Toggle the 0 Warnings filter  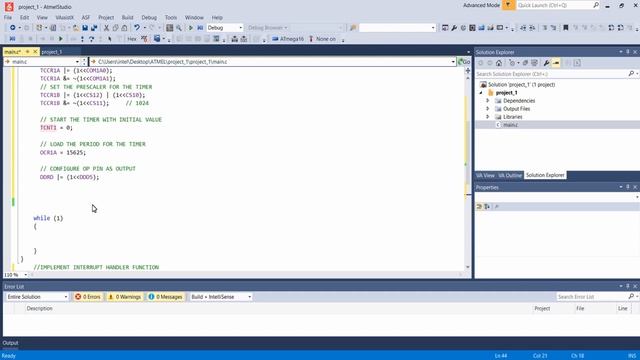pyautogui.click(x=124, y=297)
